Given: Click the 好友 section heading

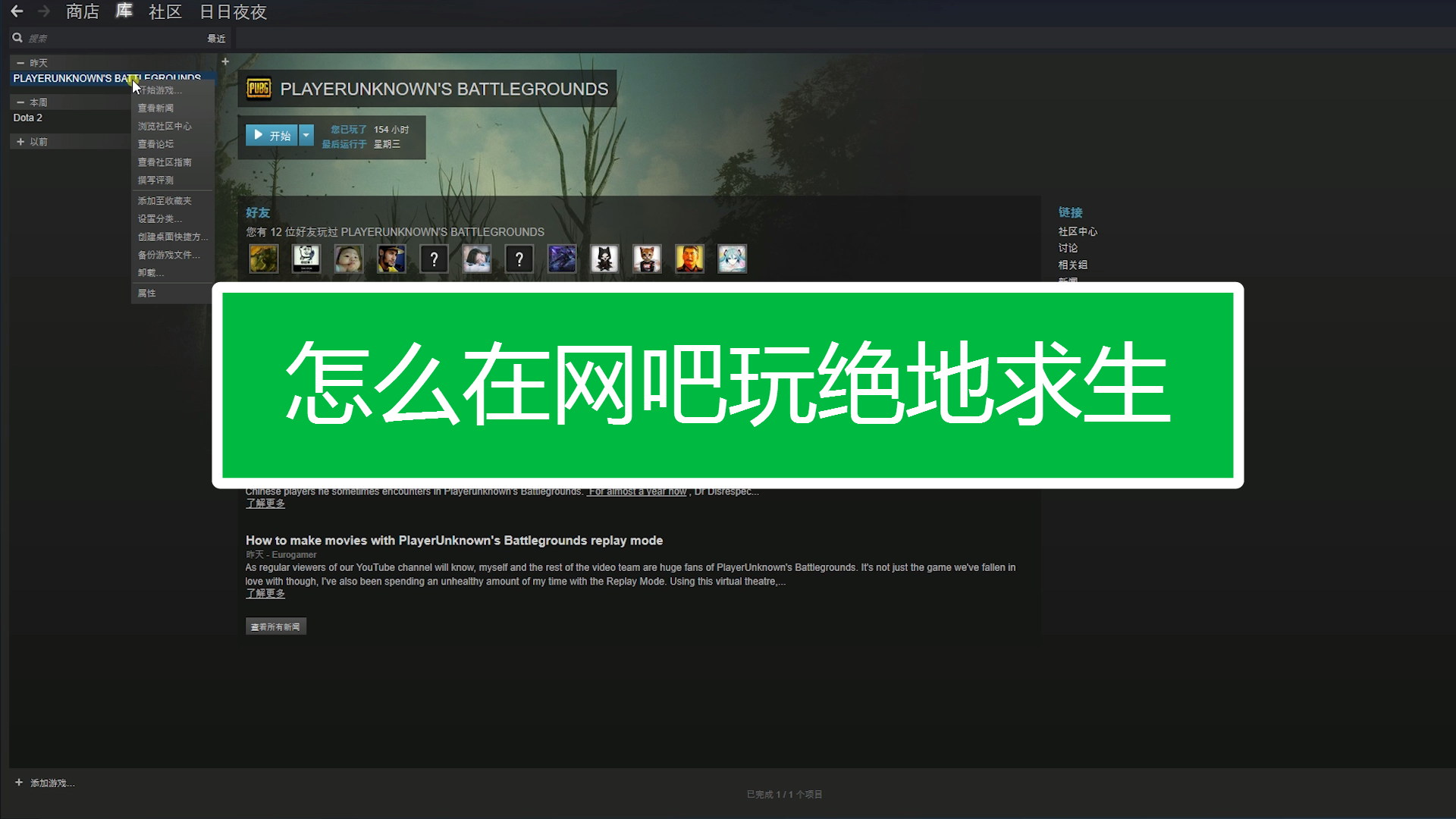Looking at the screenshot, I should pyautogui.click(x=258, y=213).
